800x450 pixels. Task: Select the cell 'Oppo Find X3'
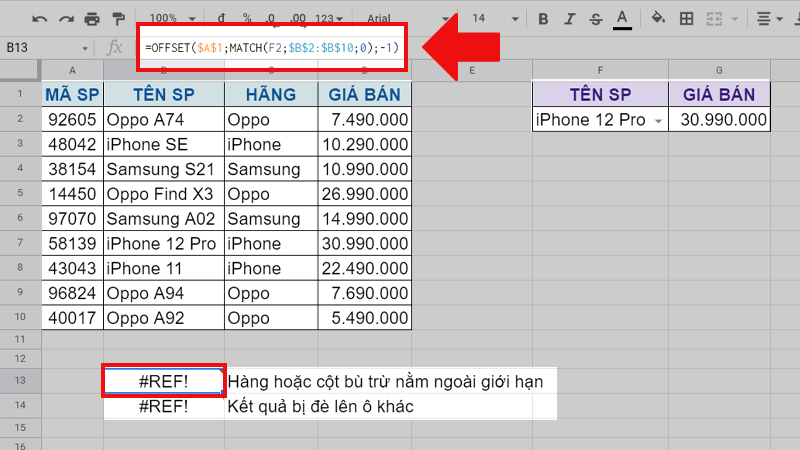pos(164,194)
